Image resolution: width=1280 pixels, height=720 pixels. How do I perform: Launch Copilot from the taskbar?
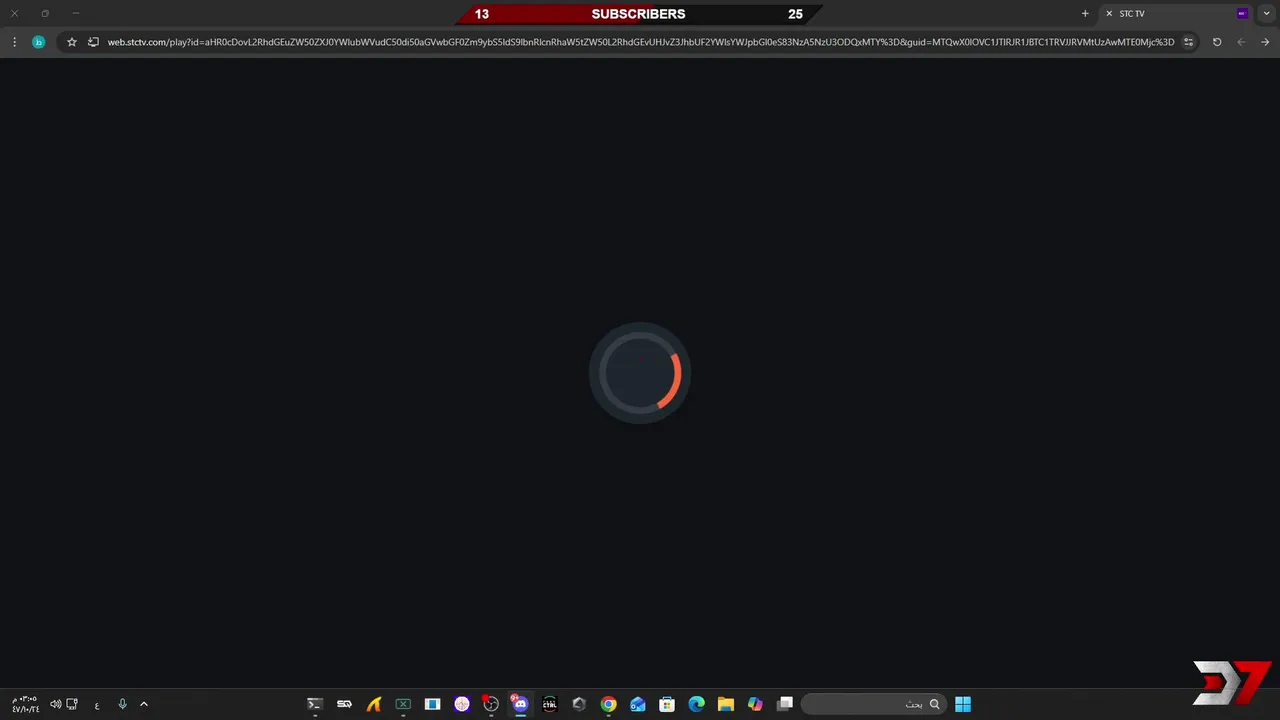point(755,704)
